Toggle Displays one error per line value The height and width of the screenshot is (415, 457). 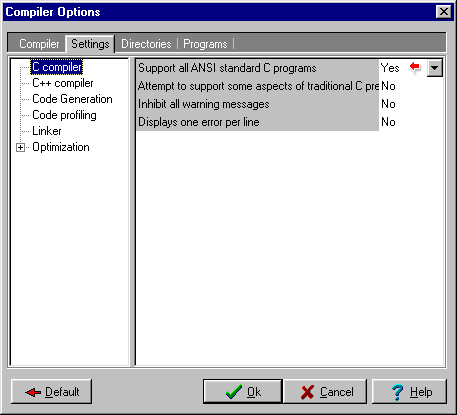point(388,122)
